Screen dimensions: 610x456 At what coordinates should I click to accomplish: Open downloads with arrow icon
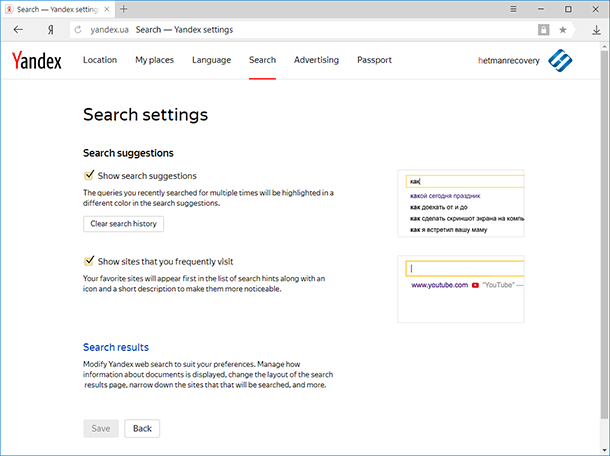click(596, 30)
